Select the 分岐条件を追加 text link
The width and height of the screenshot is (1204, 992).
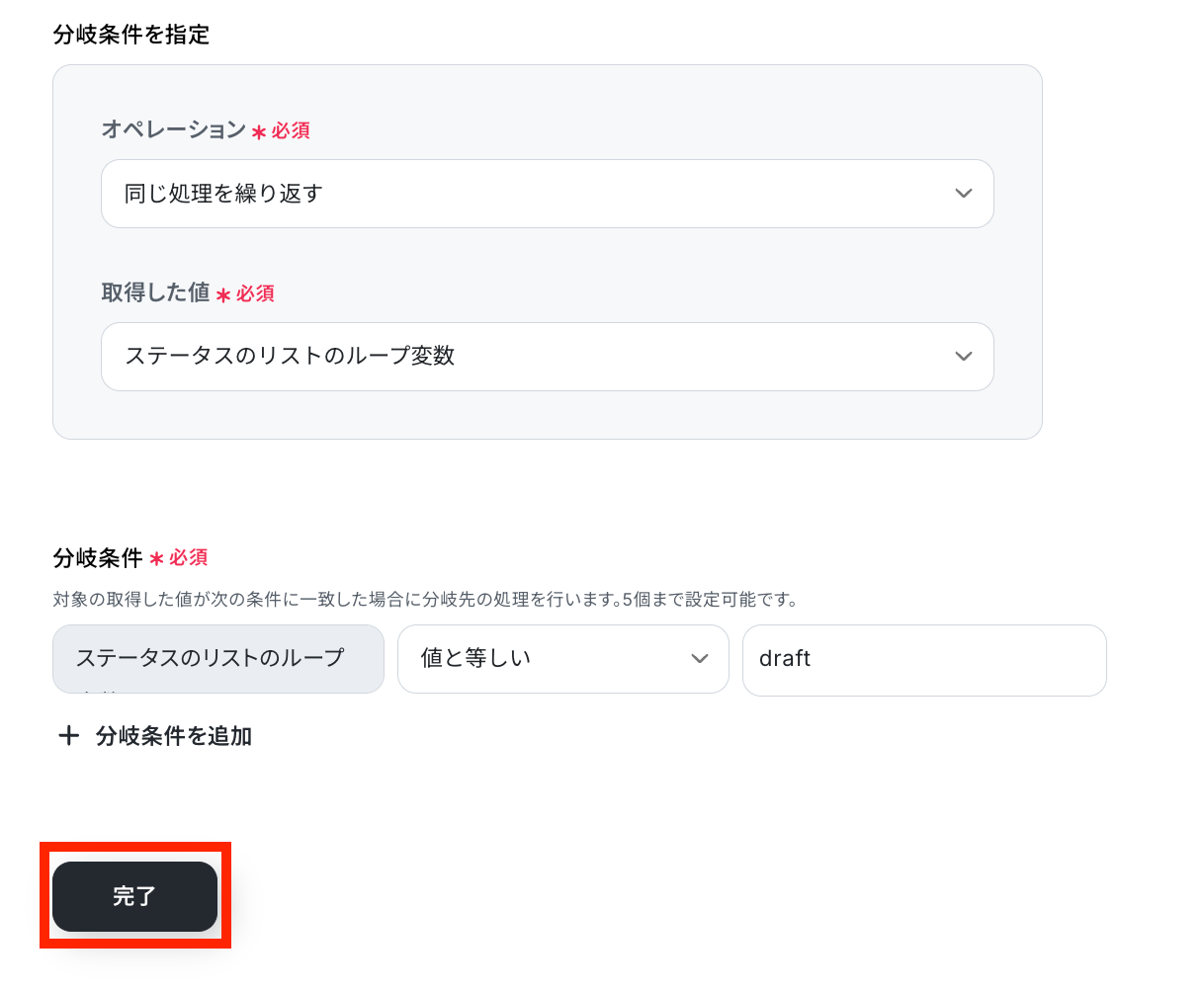pos(174,736)
